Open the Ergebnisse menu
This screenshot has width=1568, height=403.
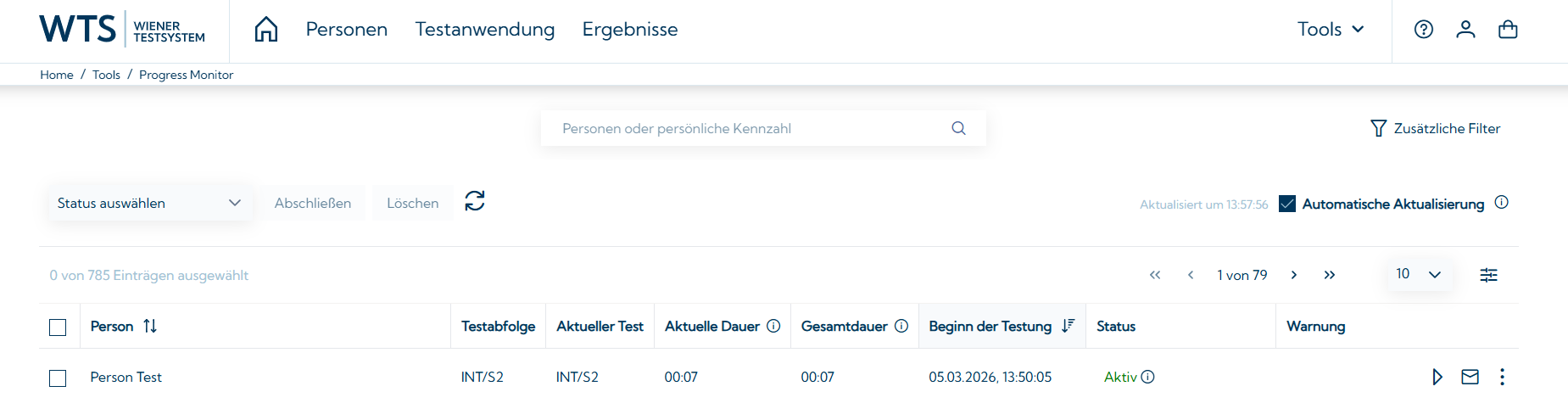[630, 30]
